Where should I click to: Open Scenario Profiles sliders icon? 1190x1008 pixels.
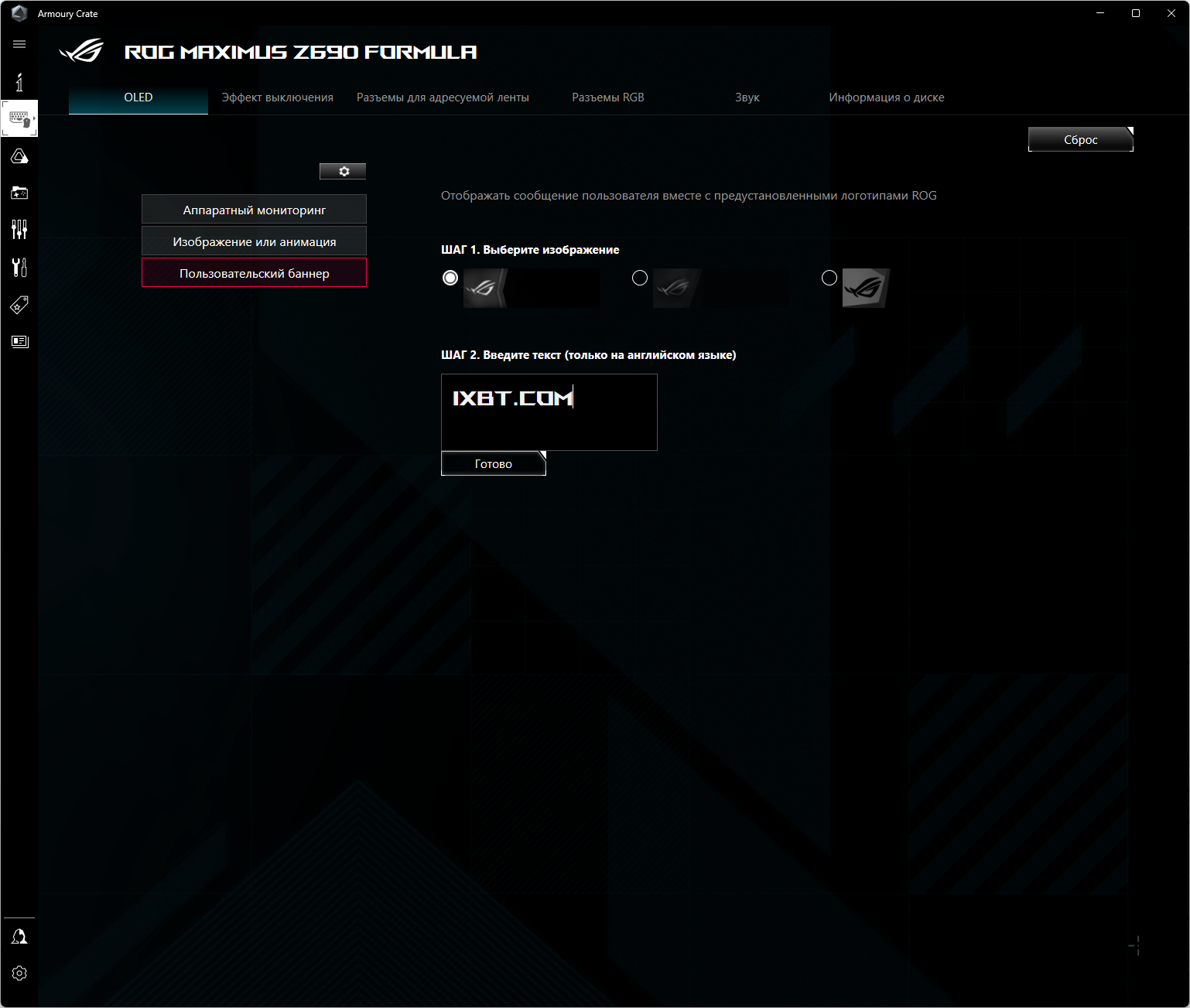tap(19, 229)
